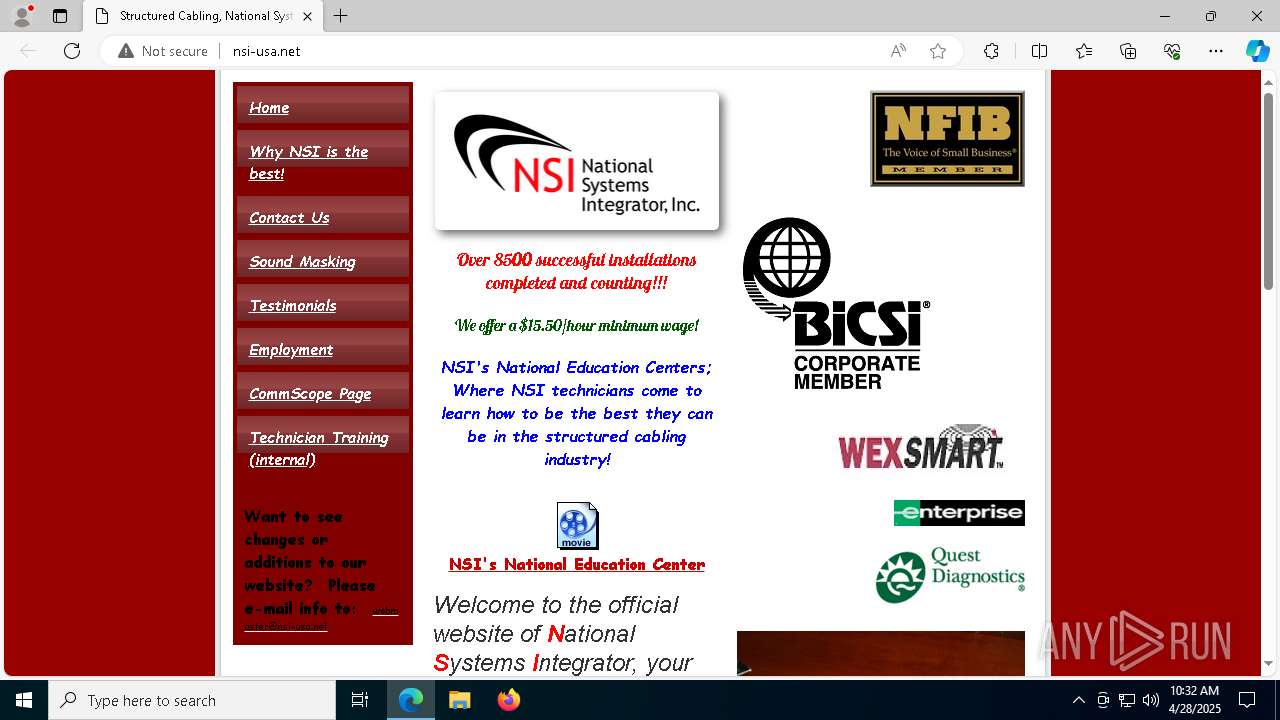Open the Sound Masking page
This screenshot has height=720, width=1280.
302,262
